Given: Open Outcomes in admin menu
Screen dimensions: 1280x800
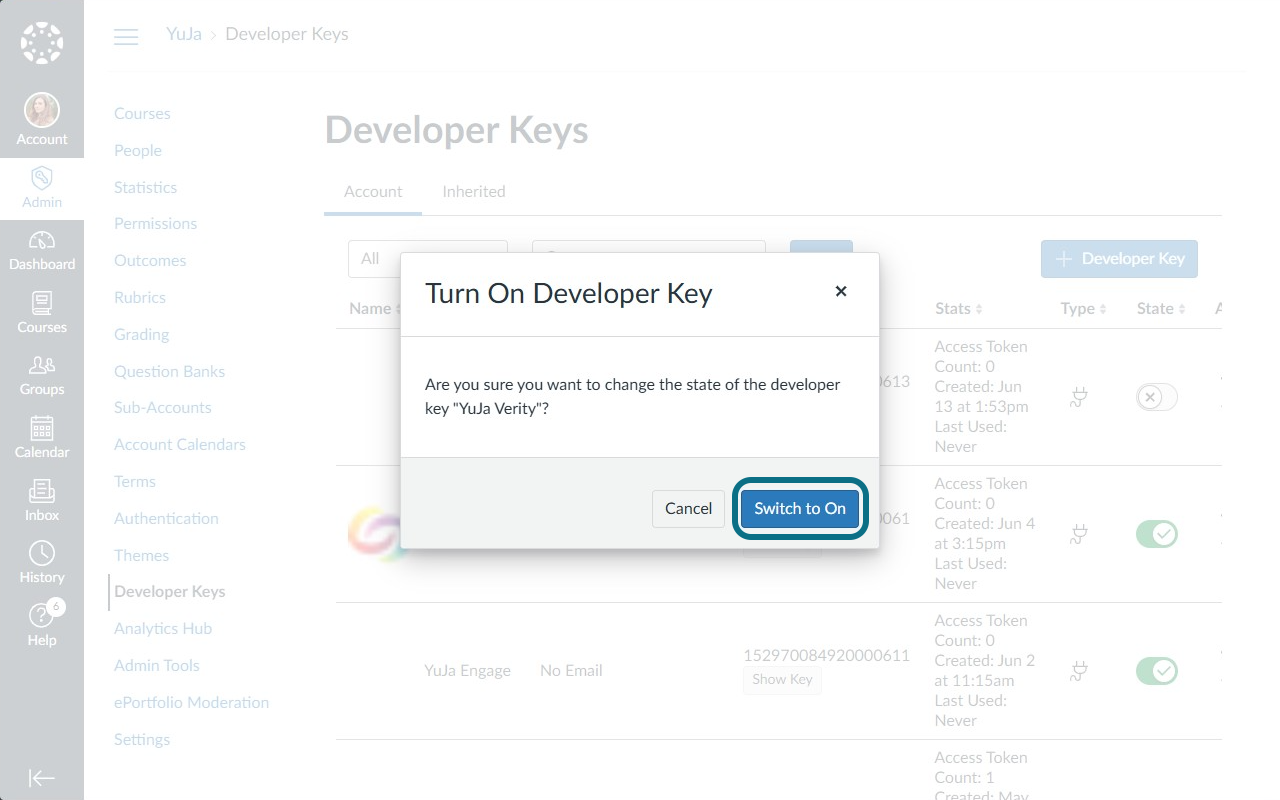Looking at the screenshot, I should (x=150, y=260).
